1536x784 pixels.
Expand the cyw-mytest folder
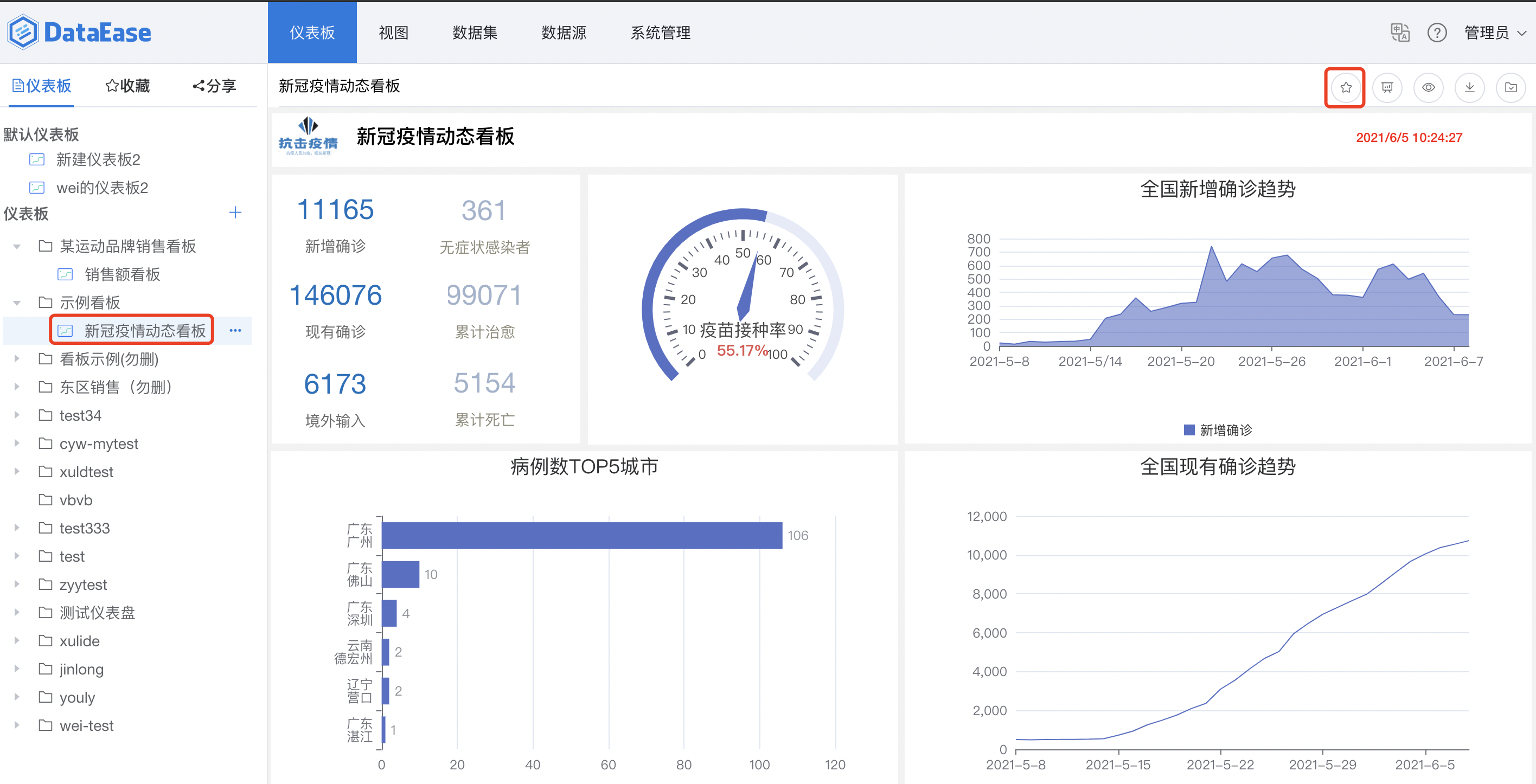tap(17, 444)
